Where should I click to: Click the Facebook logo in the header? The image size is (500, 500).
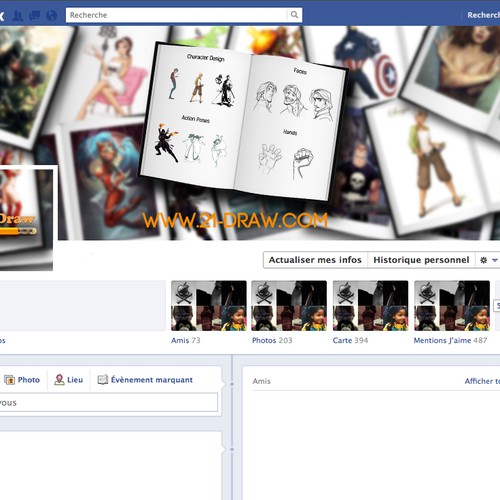(2, 16)
